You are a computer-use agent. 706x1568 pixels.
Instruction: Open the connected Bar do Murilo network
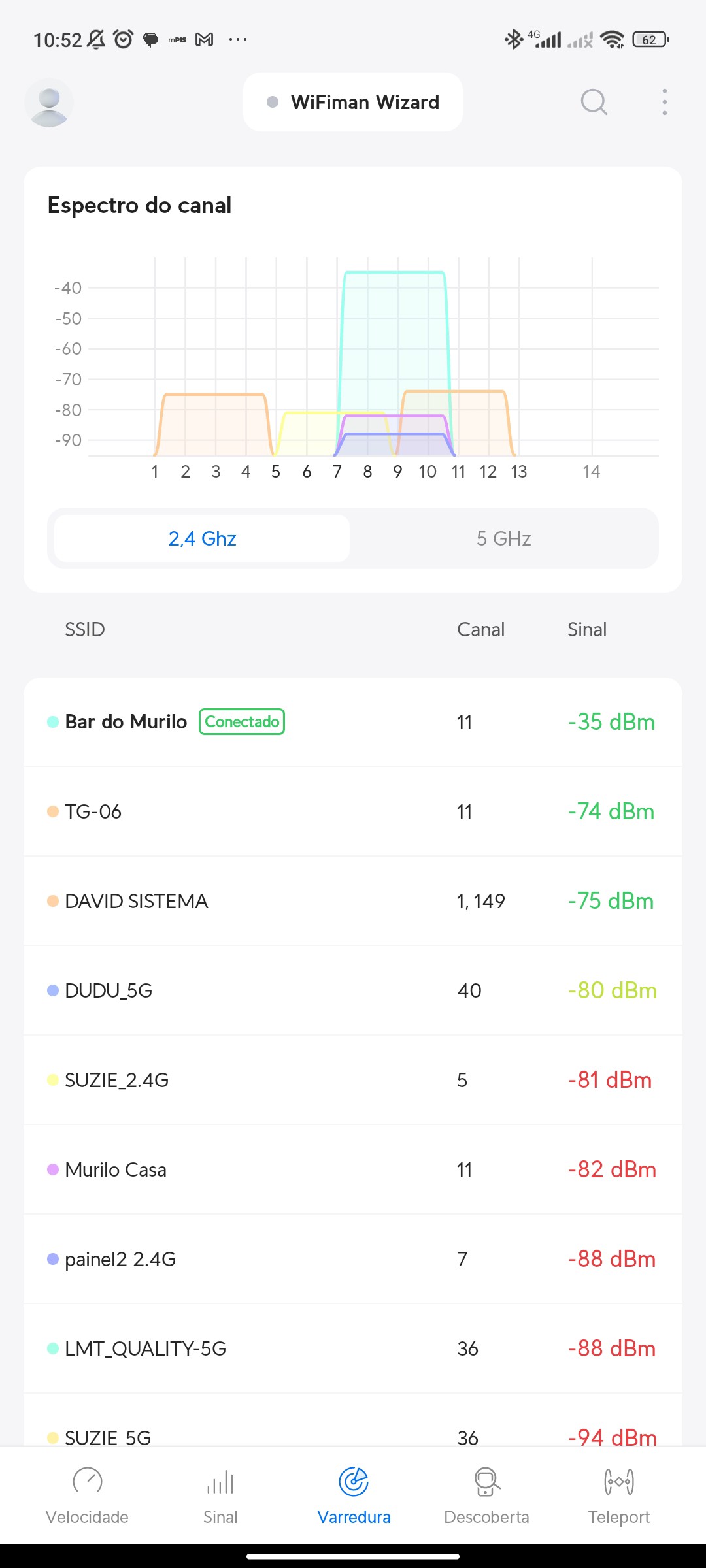[x=126, y=722]
